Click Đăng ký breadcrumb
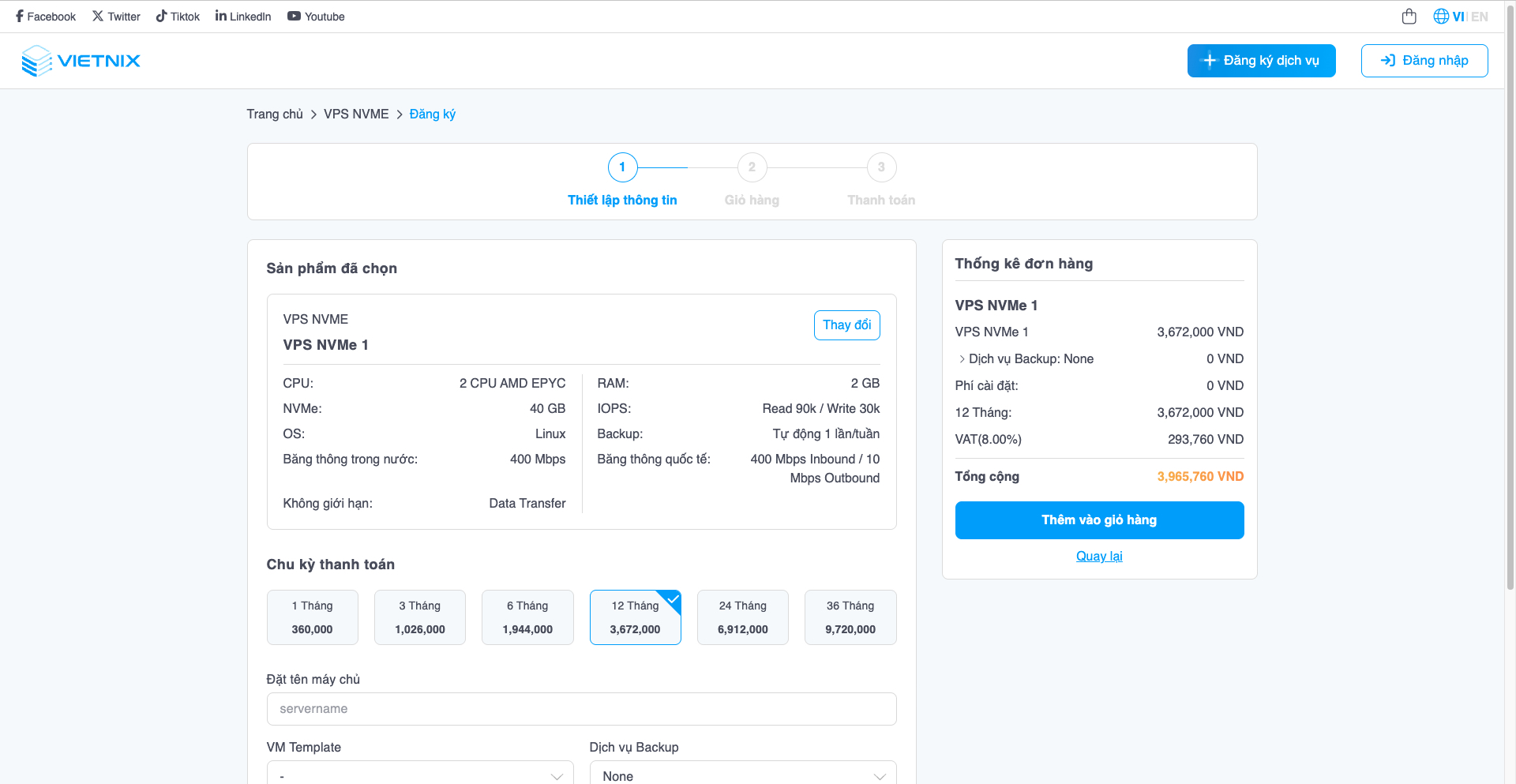The width and height of the screenshot is (1516, 784). (433, 114)
